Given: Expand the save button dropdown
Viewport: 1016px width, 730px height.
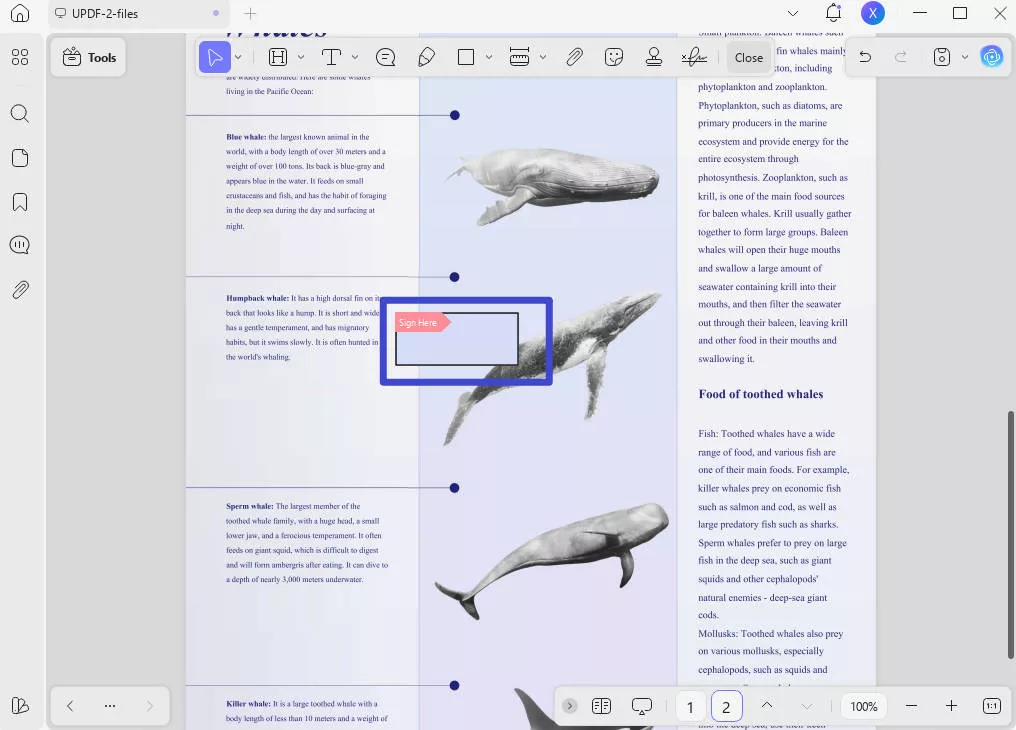Looking at the screenshot, I should pos(963,57).
